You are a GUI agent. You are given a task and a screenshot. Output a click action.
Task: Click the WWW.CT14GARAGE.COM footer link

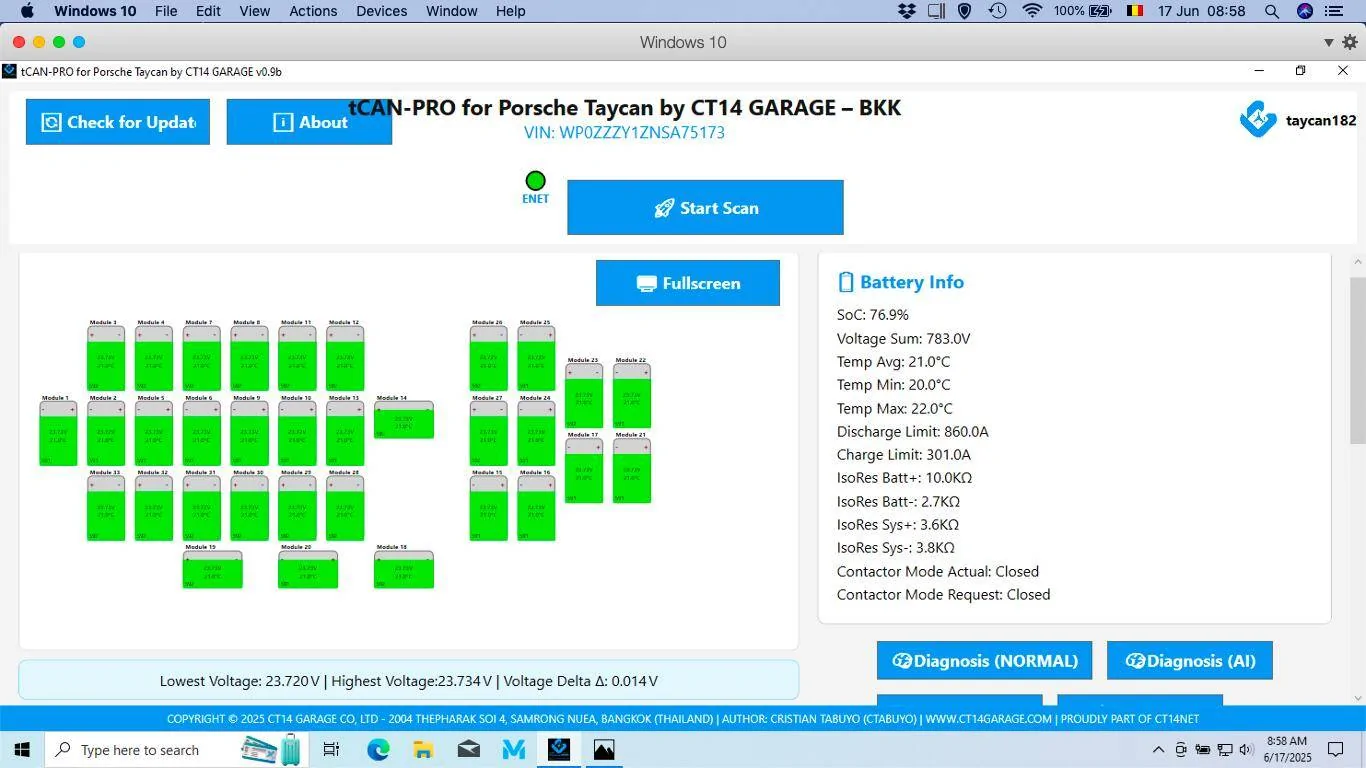click(988, 719)
